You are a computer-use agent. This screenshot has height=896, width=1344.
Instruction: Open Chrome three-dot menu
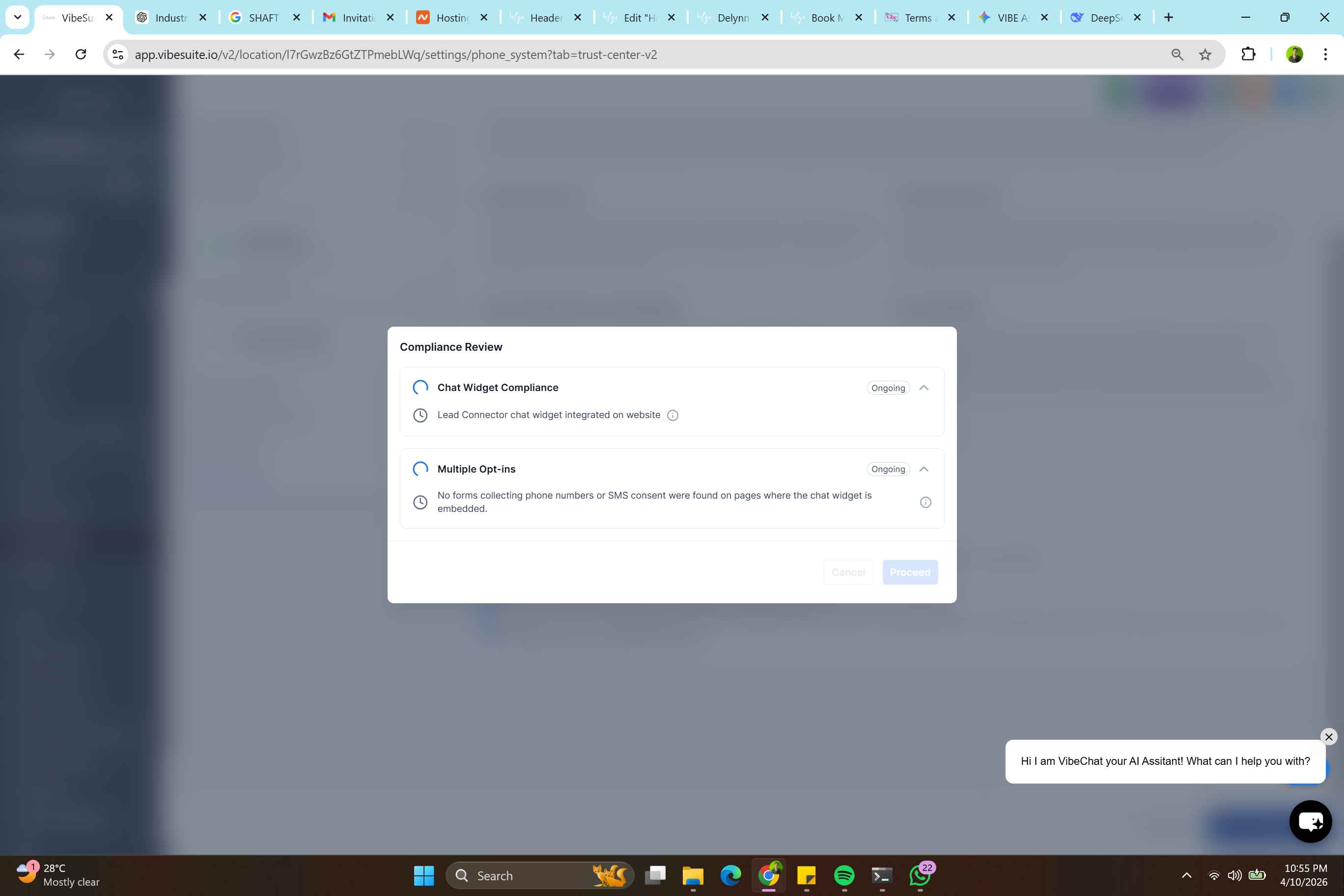coord(1325,55)
